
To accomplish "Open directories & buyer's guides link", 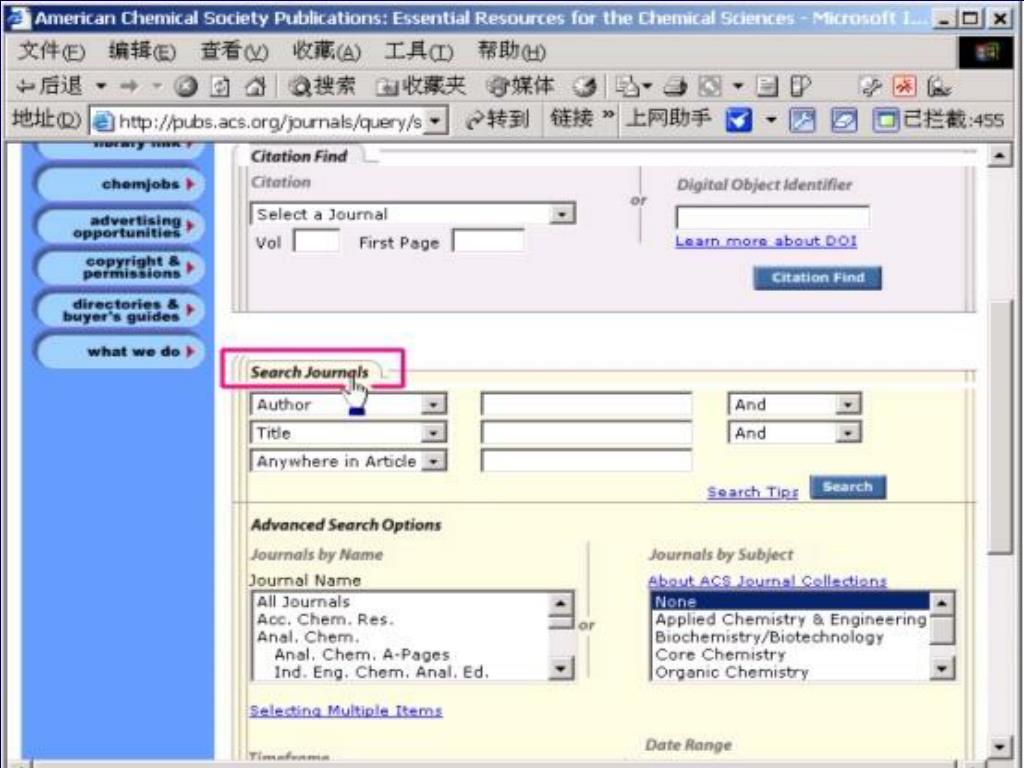I will coord(119,310).
